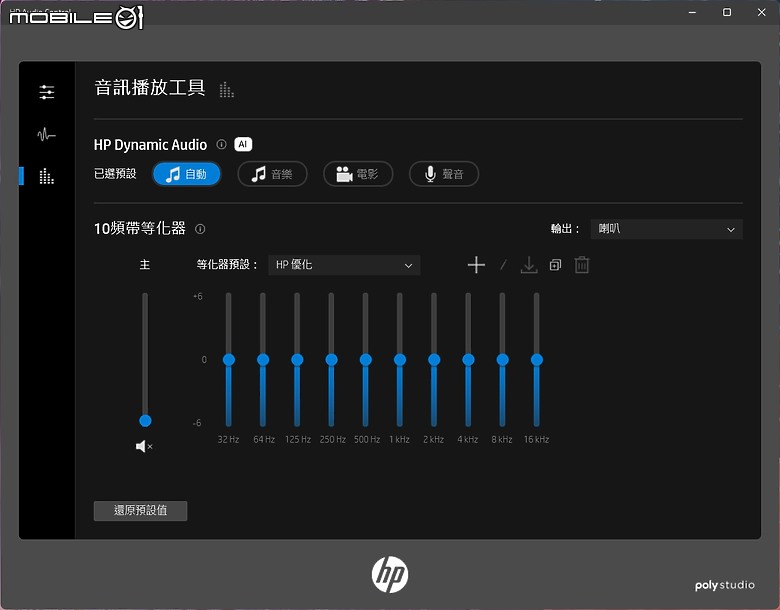Click the 還原預設值 restore defaults button
Image resolution: width=780 pixels, height=610 pixels.
[x=140, y=510]
